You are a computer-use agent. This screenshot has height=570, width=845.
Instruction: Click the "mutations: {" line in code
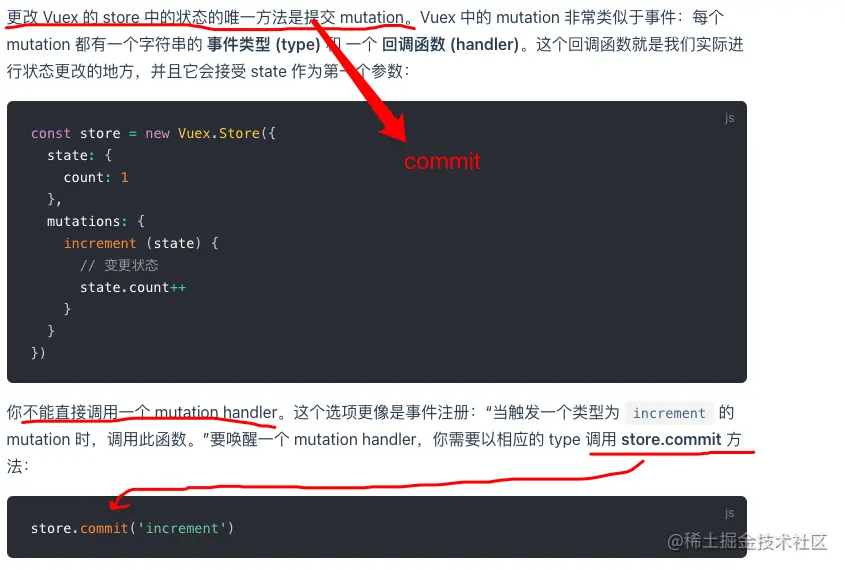(95, 221)
